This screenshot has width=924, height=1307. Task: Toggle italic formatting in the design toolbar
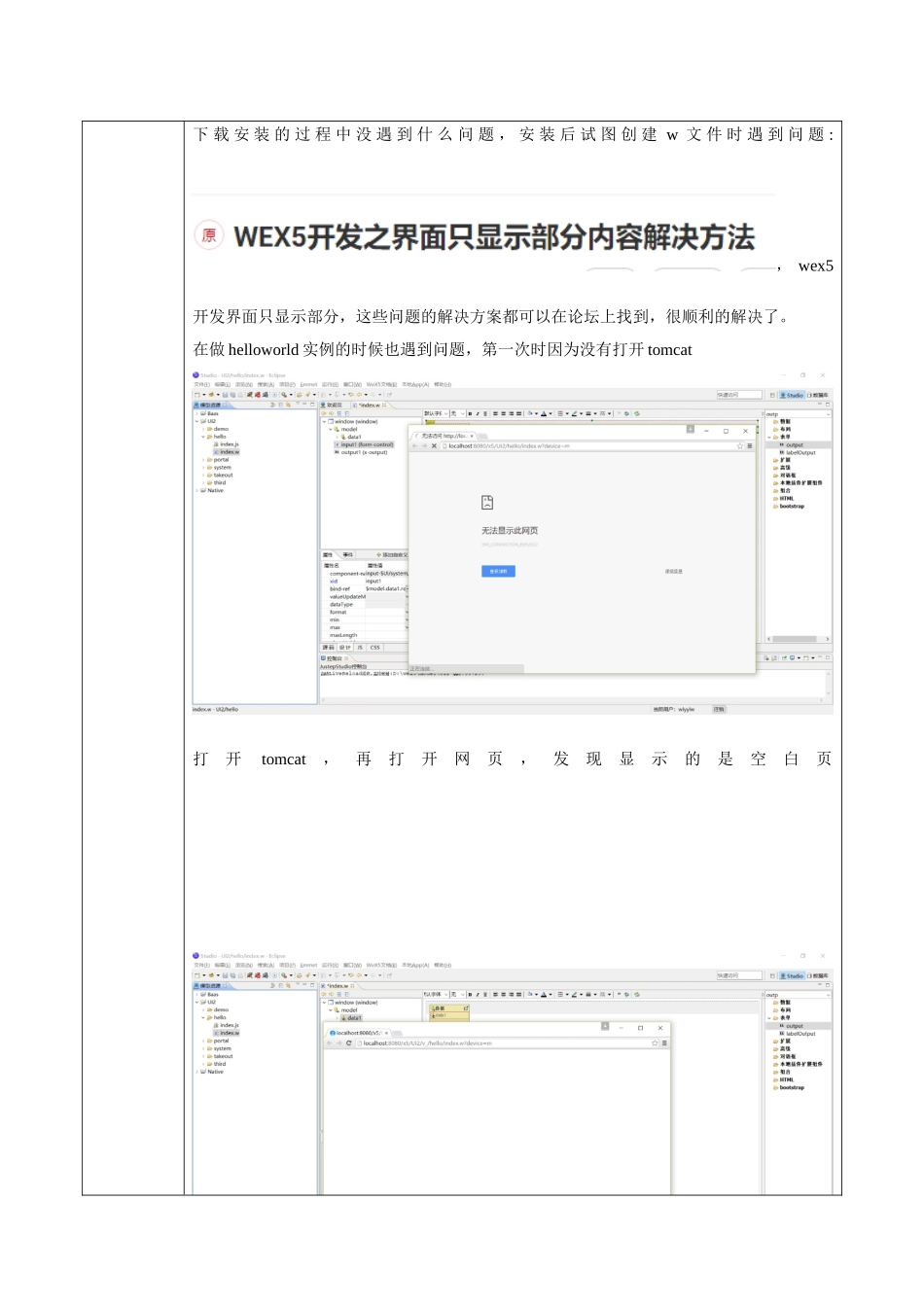pos(478,413)
